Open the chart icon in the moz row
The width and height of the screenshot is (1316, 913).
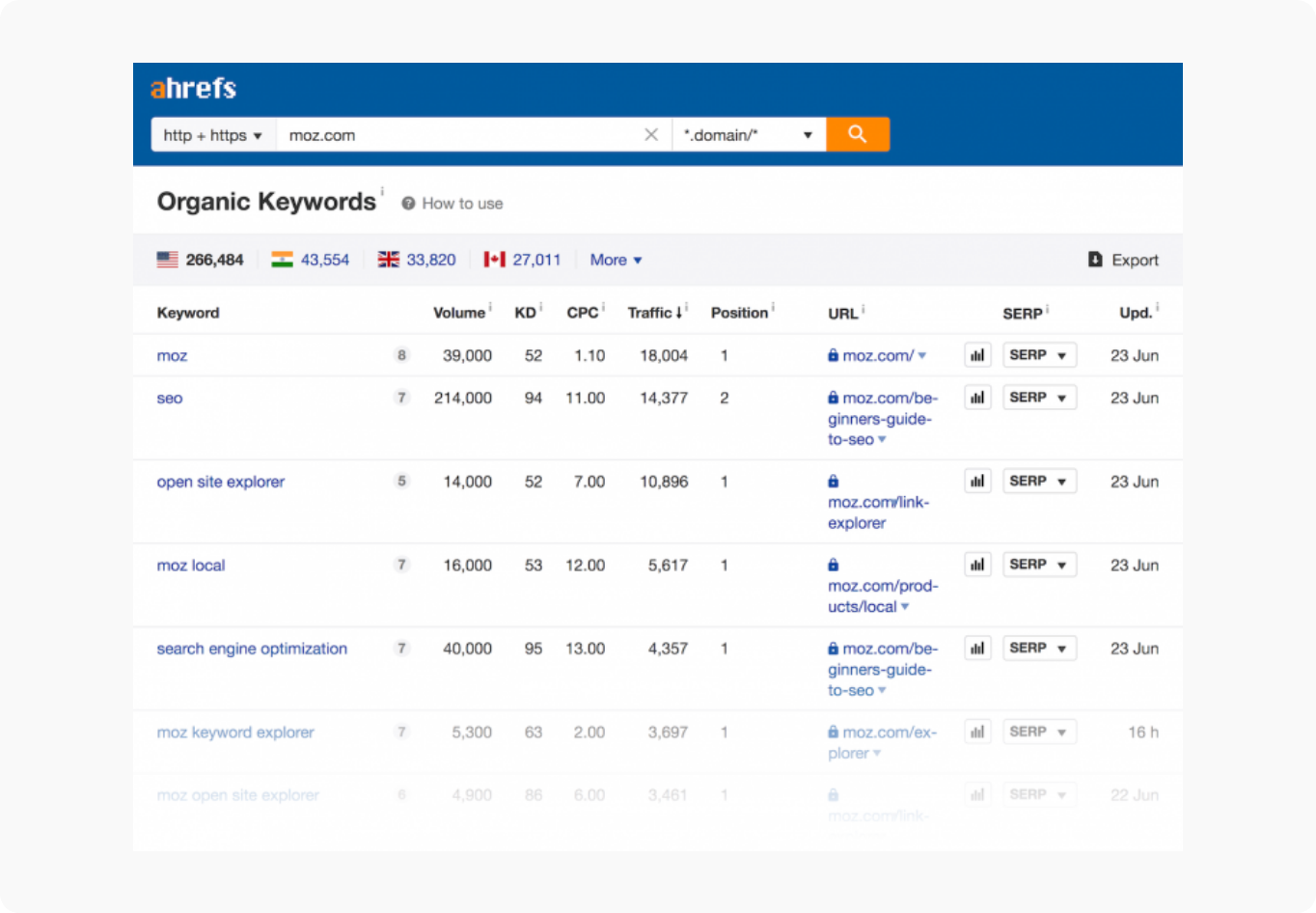(977, 355)
